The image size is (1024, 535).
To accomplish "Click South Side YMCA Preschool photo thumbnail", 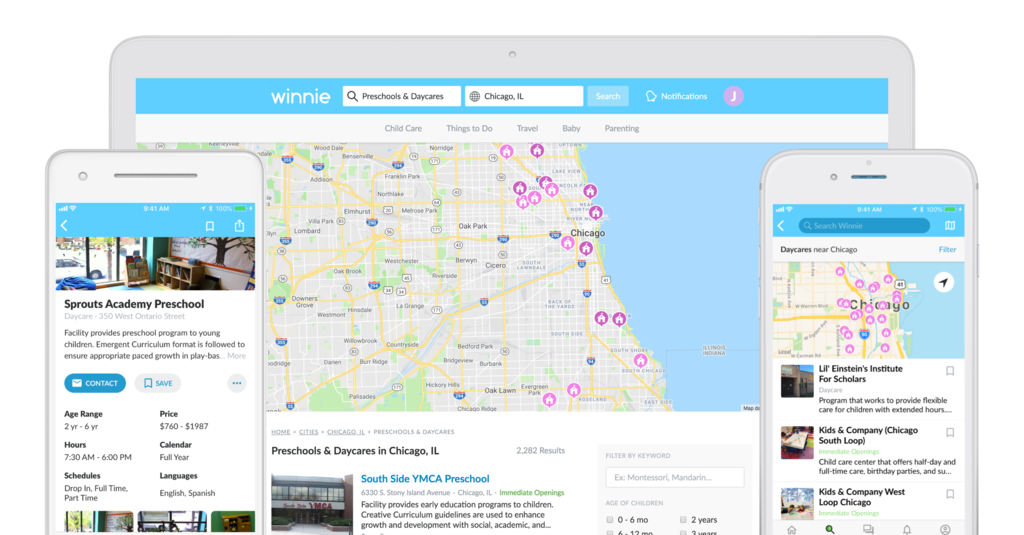I will click(x=312, y=505).
